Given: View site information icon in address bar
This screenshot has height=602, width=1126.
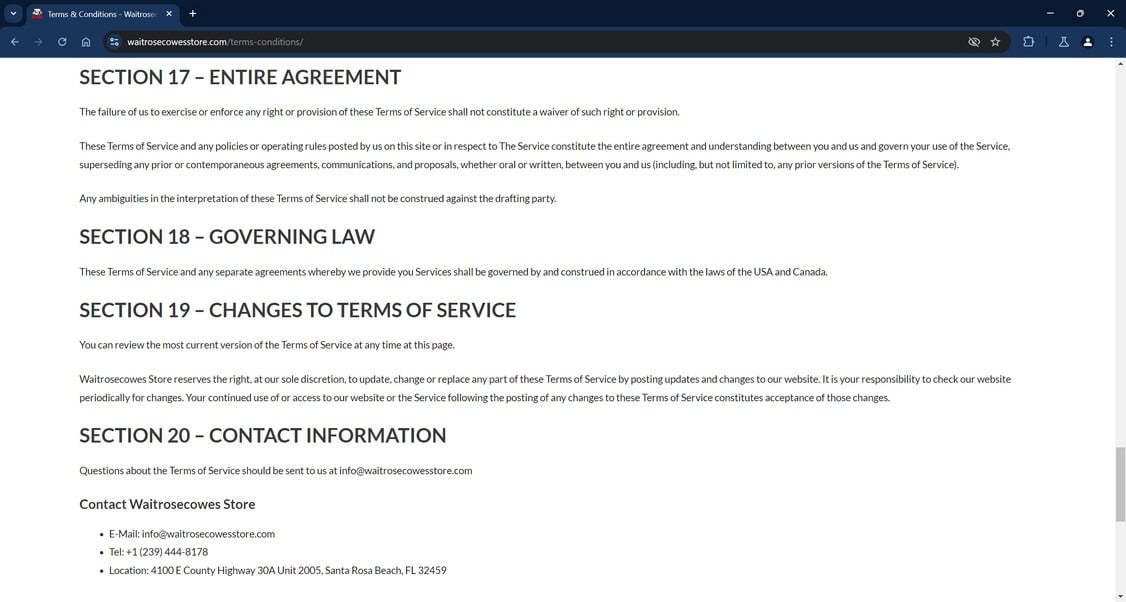Looking at the screenshot, I should 114,42.
